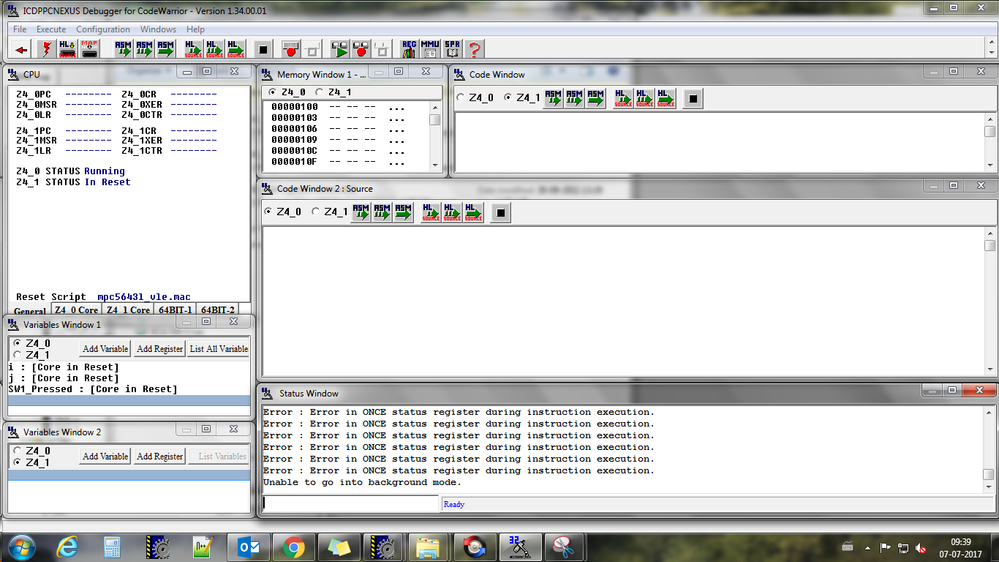Switch to Z4_1 Core tab in CPU window

(x=128, y=310)
